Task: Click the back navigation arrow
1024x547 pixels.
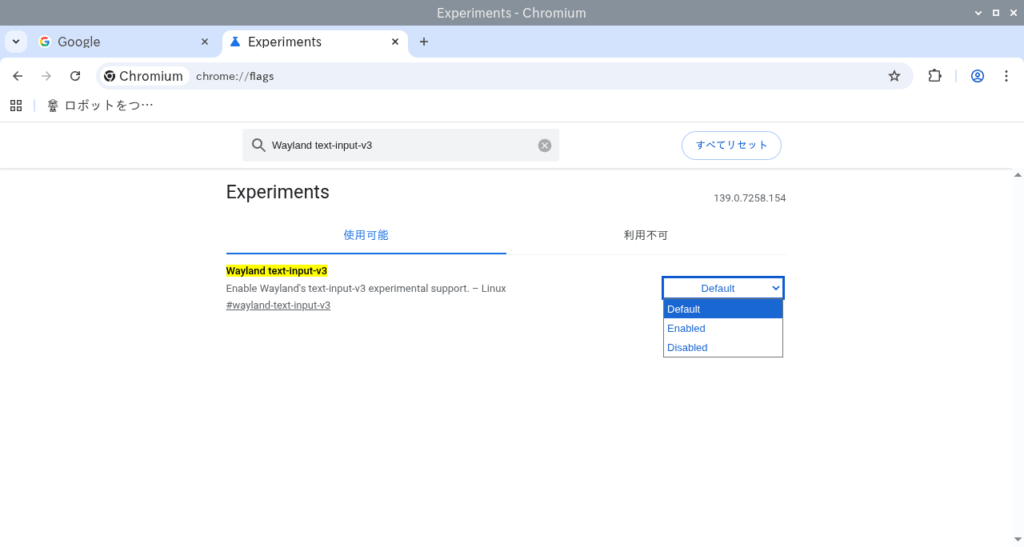Action: tap(18, 76)
